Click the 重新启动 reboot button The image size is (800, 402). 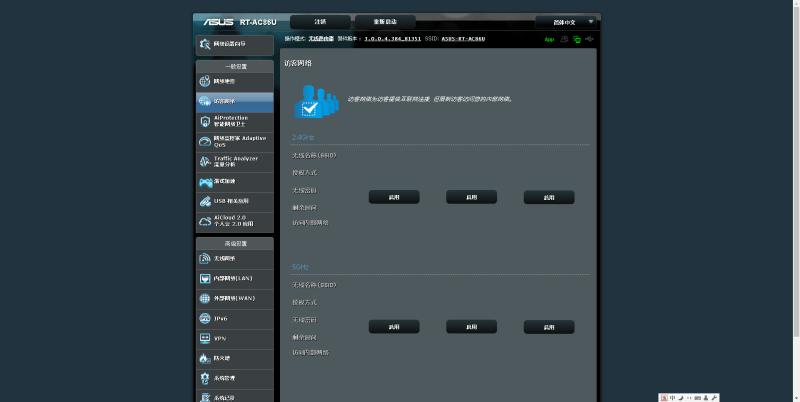click(385, 22)
